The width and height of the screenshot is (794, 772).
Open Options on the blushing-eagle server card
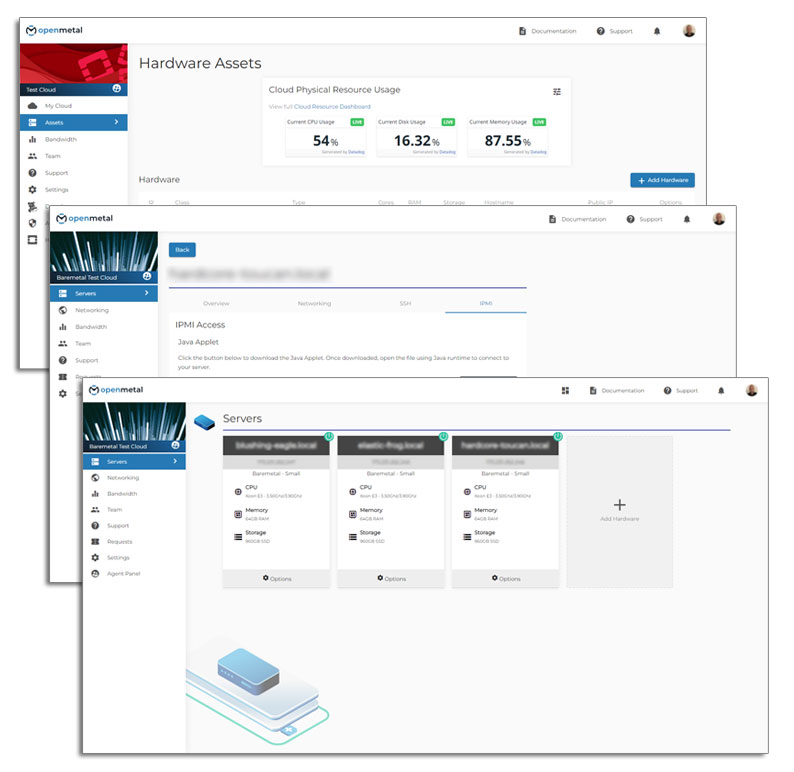[x=277, y=579]
